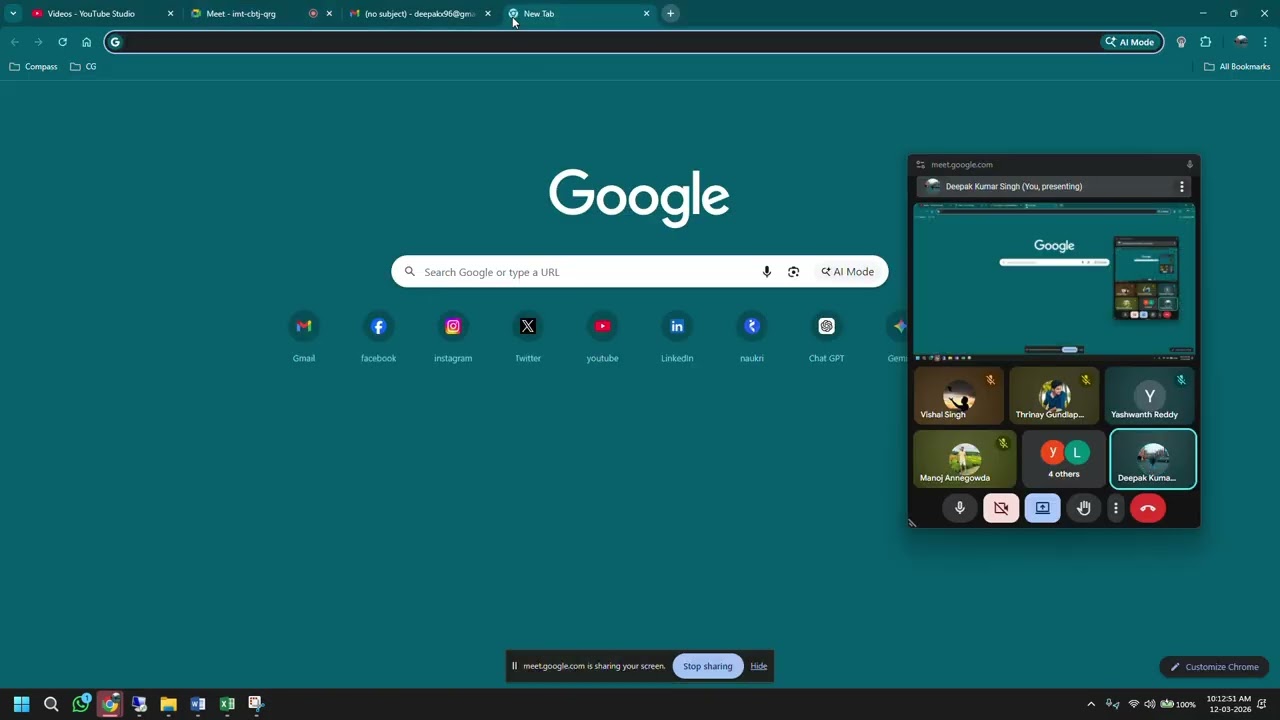Open options beside Deepak Kumar Singh presenting
The width and height of the screenshot is (1280, 720).
click(1182, 187)
